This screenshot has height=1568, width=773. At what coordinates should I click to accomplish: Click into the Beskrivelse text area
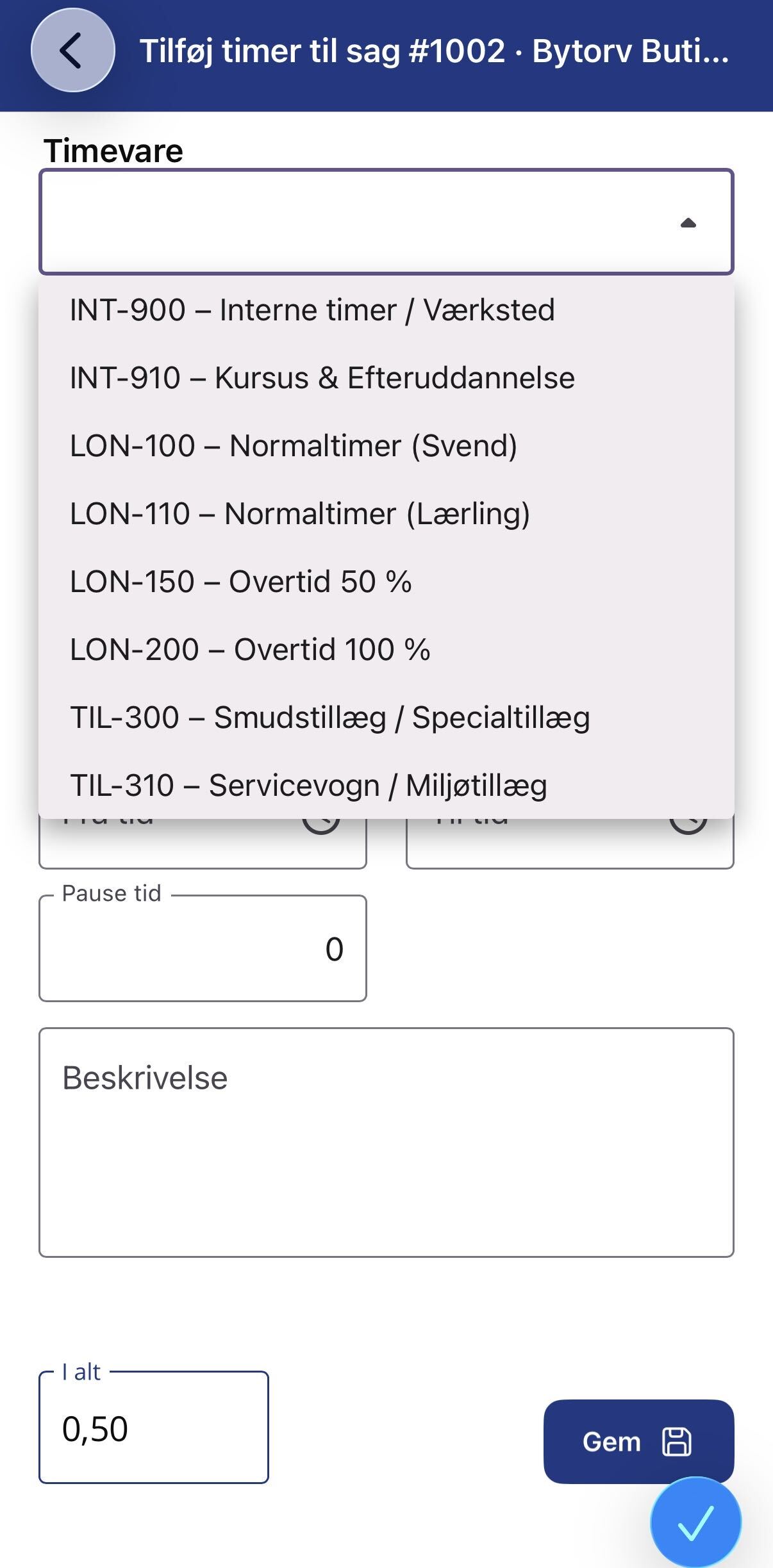click(386, 1143)
